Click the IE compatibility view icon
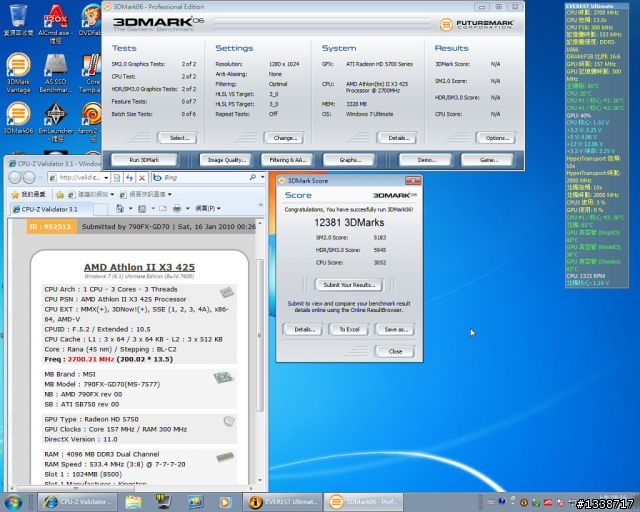 pos(117,178)
